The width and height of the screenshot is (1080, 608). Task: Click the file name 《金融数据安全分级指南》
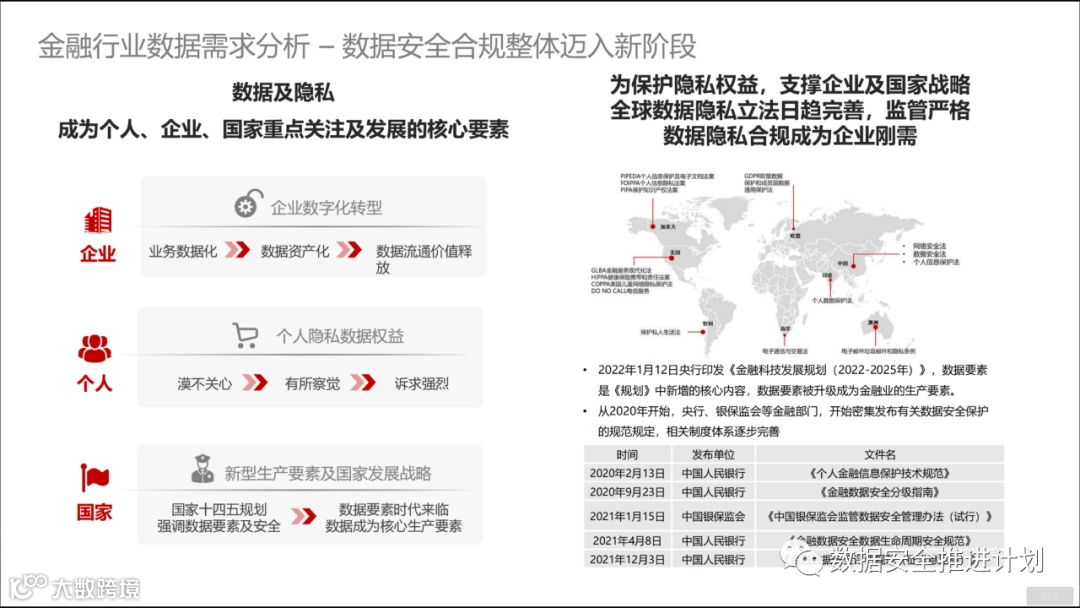(x=880, y=492)
